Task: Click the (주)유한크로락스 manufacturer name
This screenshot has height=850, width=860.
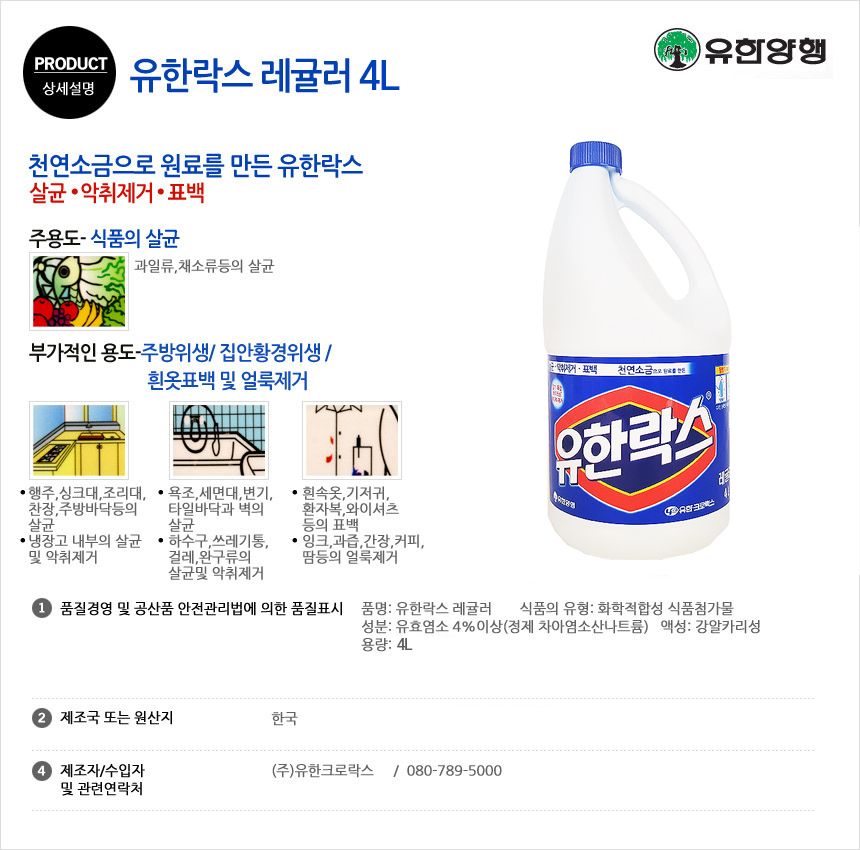Action: (322, 770)
